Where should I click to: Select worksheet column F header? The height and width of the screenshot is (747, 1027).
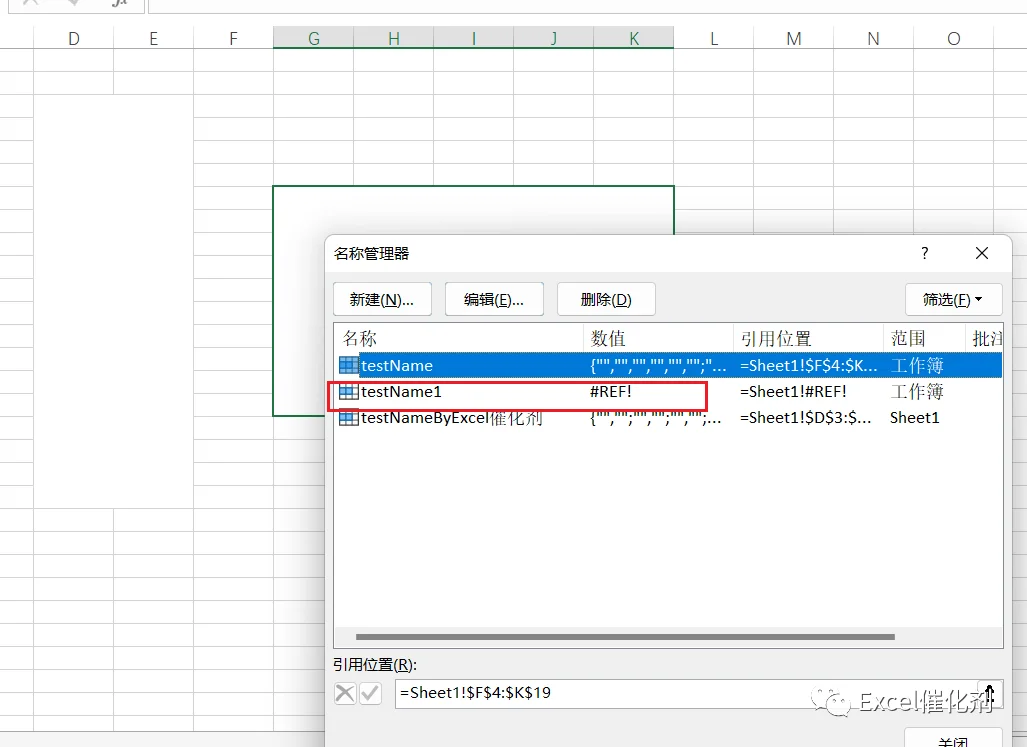[233, 39]
